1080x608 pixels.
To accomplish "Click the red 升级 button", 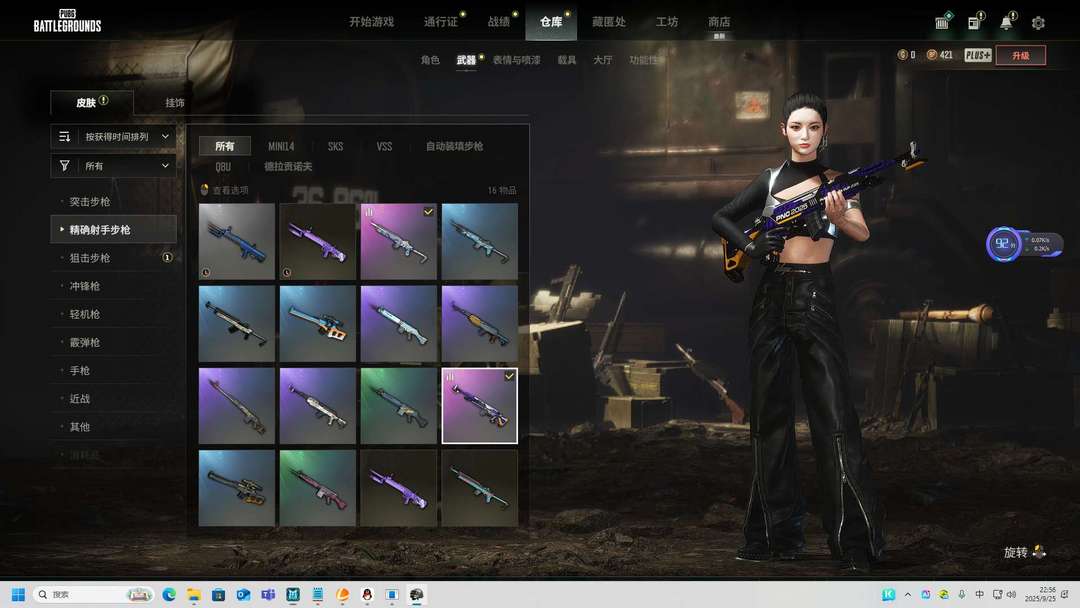I will tap(1021, 55).
